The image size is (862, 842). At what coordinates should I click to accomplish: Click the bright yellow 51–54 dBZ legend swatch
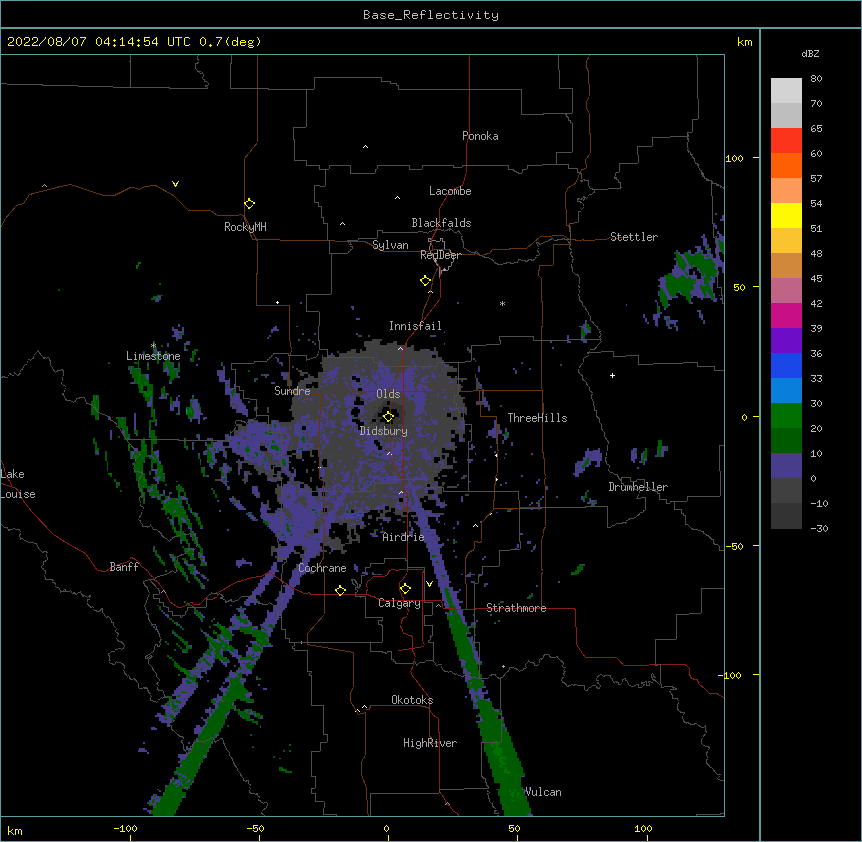tap(786, 215)
